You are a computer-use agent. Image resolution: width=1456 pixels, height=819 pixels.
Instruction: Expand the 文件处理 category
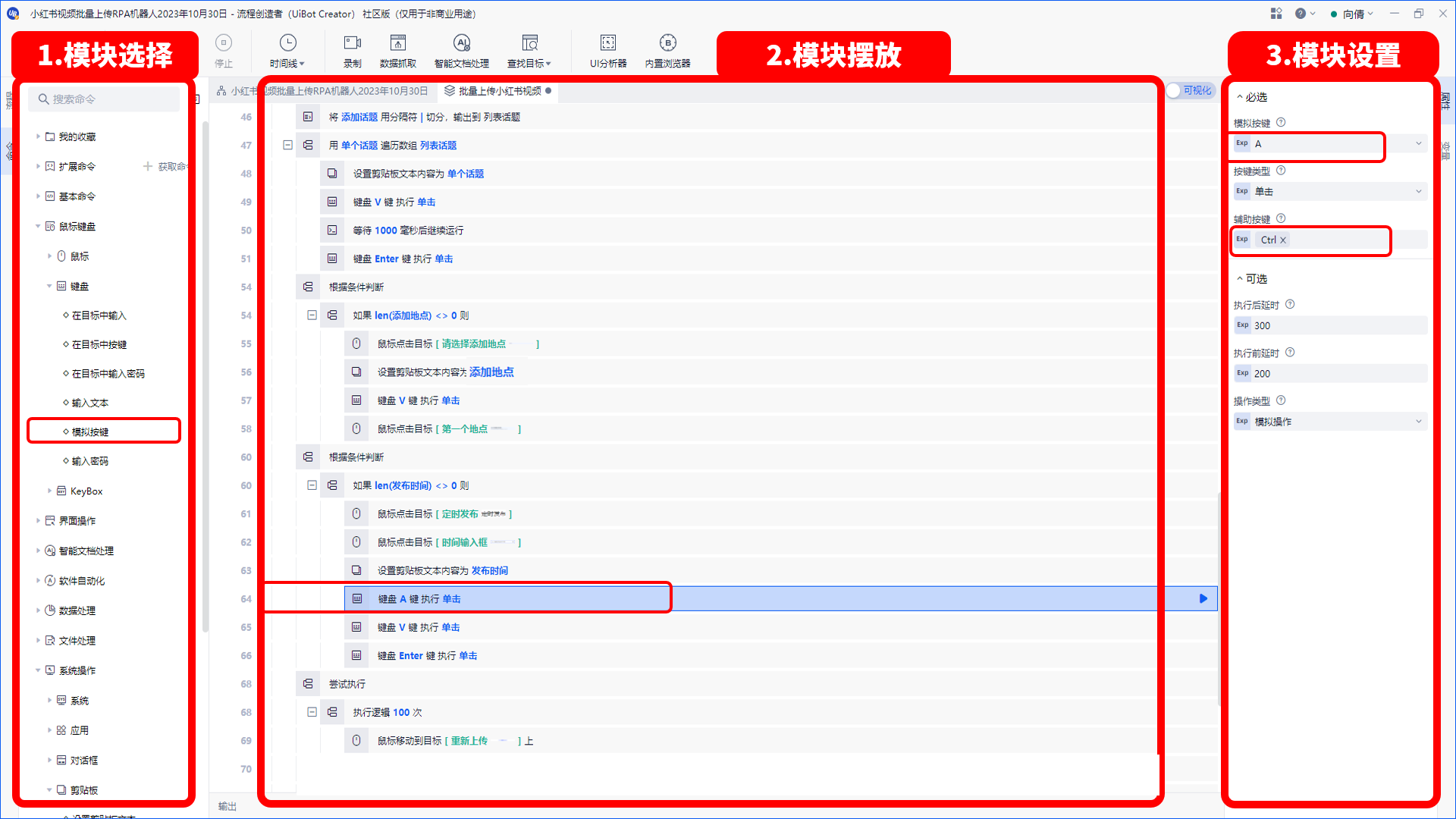pyautogui.click(x=38, y=641)
